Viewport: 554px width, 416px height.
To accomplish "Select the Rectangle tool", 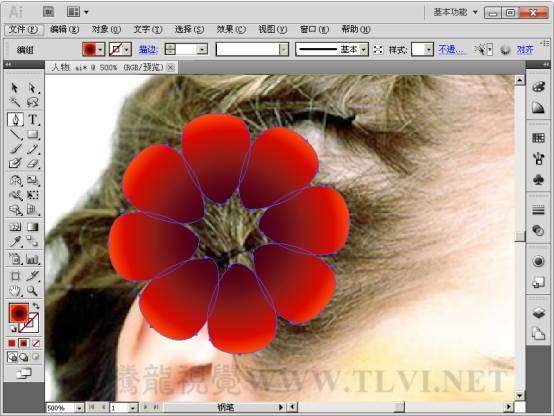I will (x=32, y=134).
